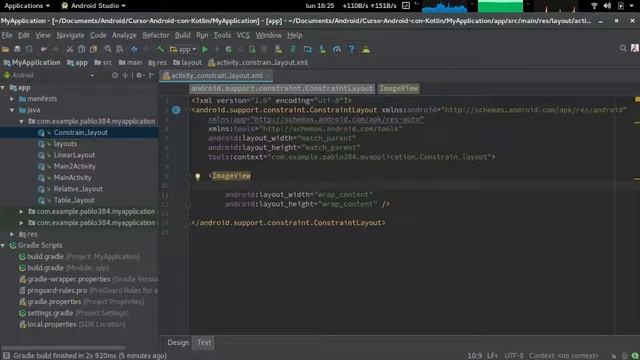Viewport: 640px width, 360px height.
Task: Click the ConstraintLayout tag breadcrumb above editor
Action: 282,89
